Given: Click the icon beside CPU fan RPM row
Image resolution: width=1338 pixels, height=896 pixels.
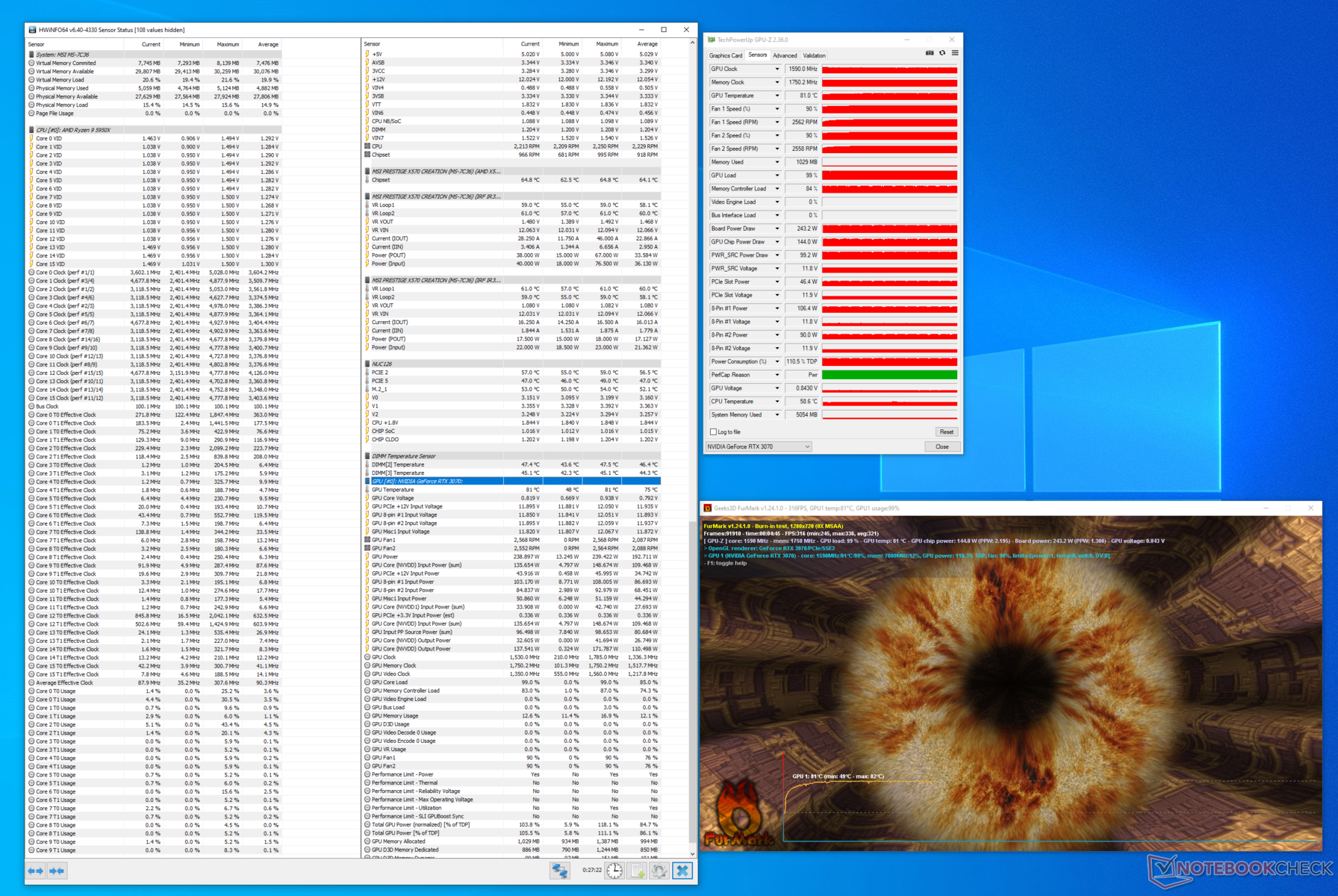Looking at the screenshot, I should [x=367, y=146].
